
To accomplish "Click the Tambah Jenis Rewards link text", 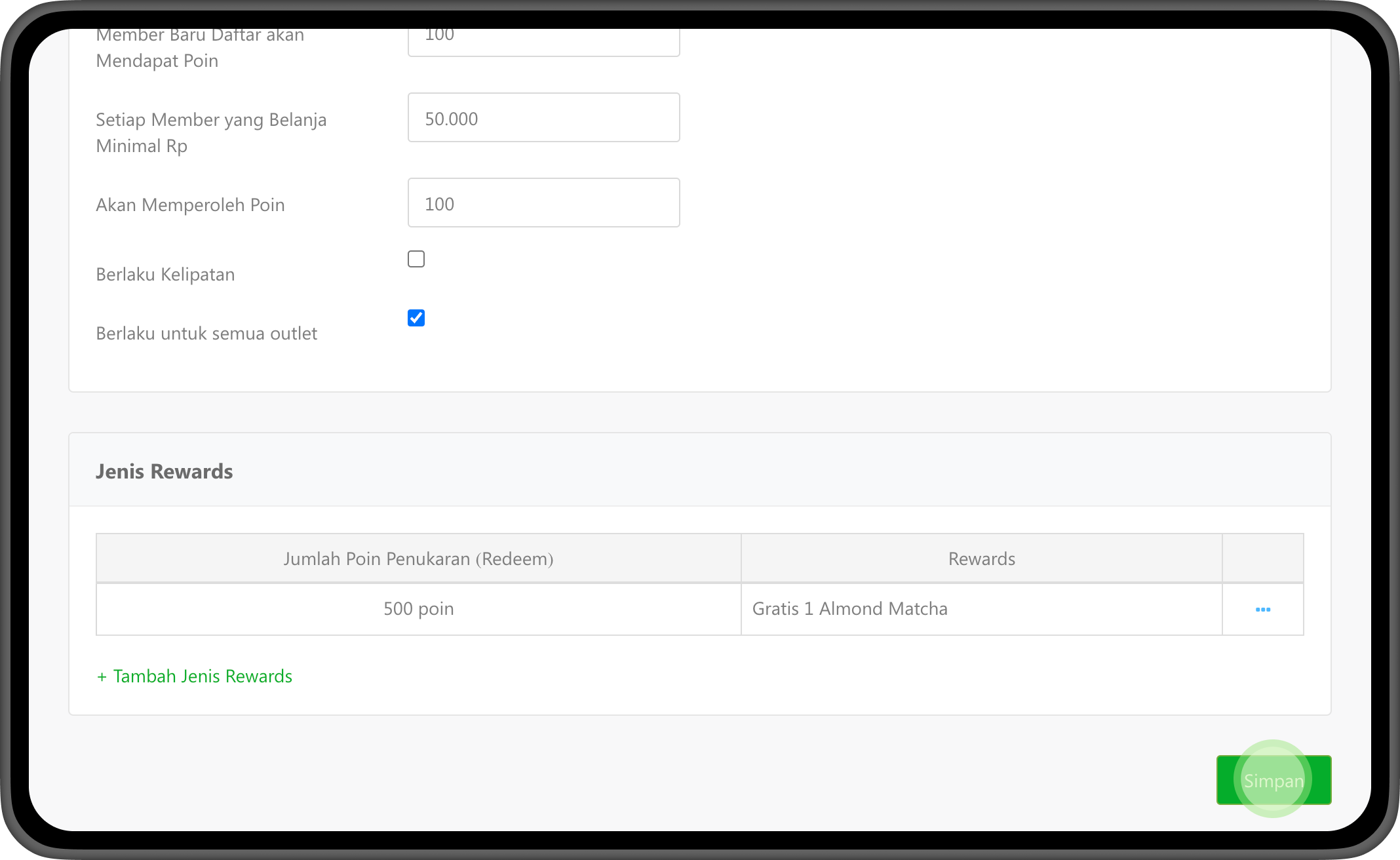I will tap(203, 676).
